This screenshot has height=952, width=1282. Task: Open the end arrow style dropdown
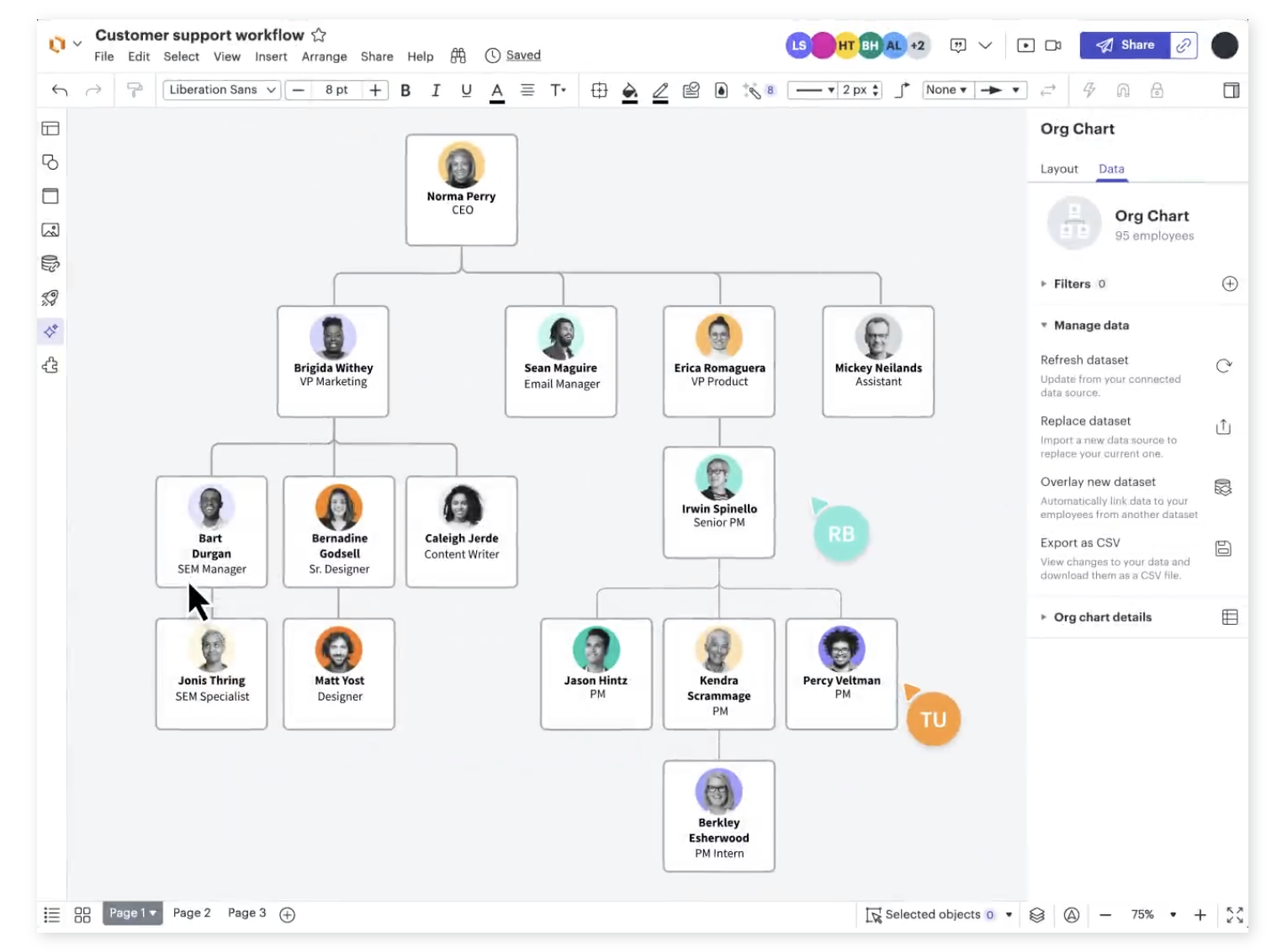[x=1001, y=90]
